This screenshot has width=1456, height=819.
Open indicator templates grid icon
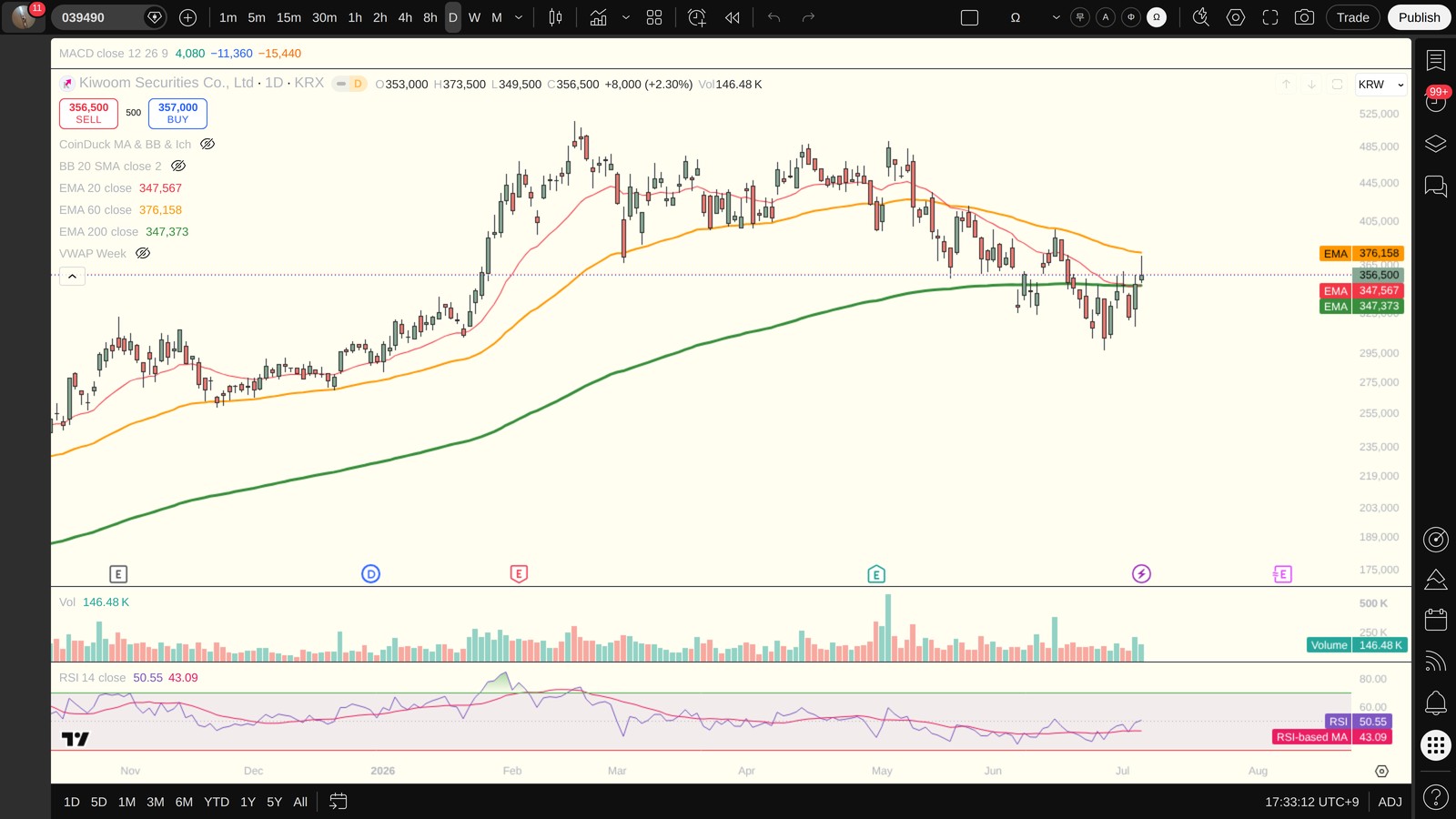pyautogui.click(x=654, y=17)
